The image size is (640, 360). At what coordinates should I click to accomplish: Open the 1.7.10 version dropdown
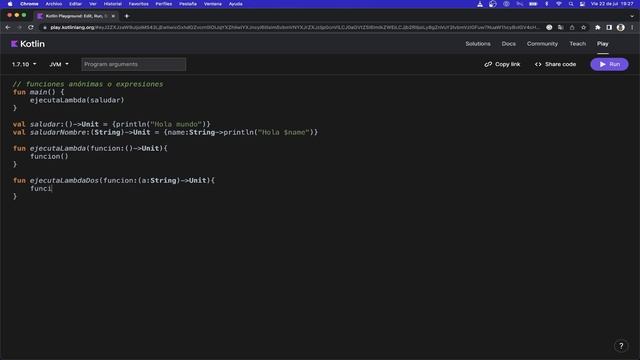pyautogui.click(x=24, y=64)
